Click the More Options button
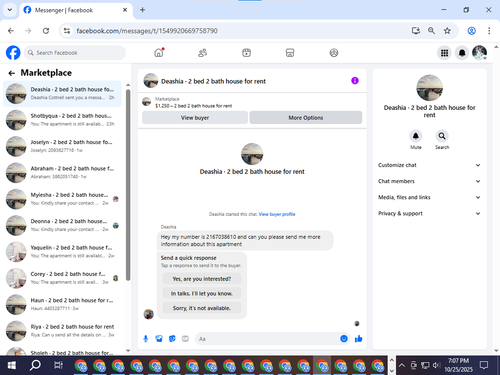This screenshot has height=375, width=500. click(x=306, y=118)
